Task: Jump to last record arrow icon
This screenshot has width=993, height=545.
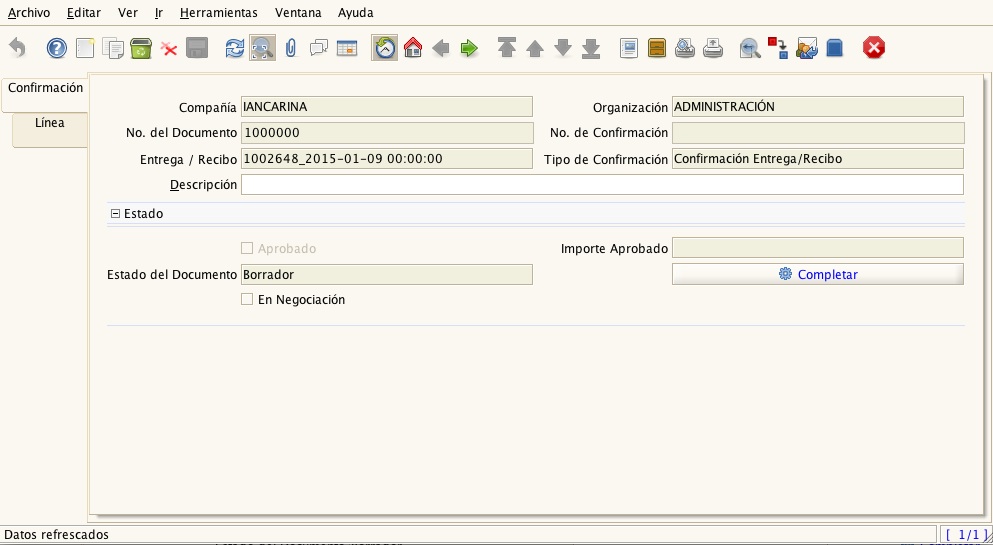Action: click(591, 48)
